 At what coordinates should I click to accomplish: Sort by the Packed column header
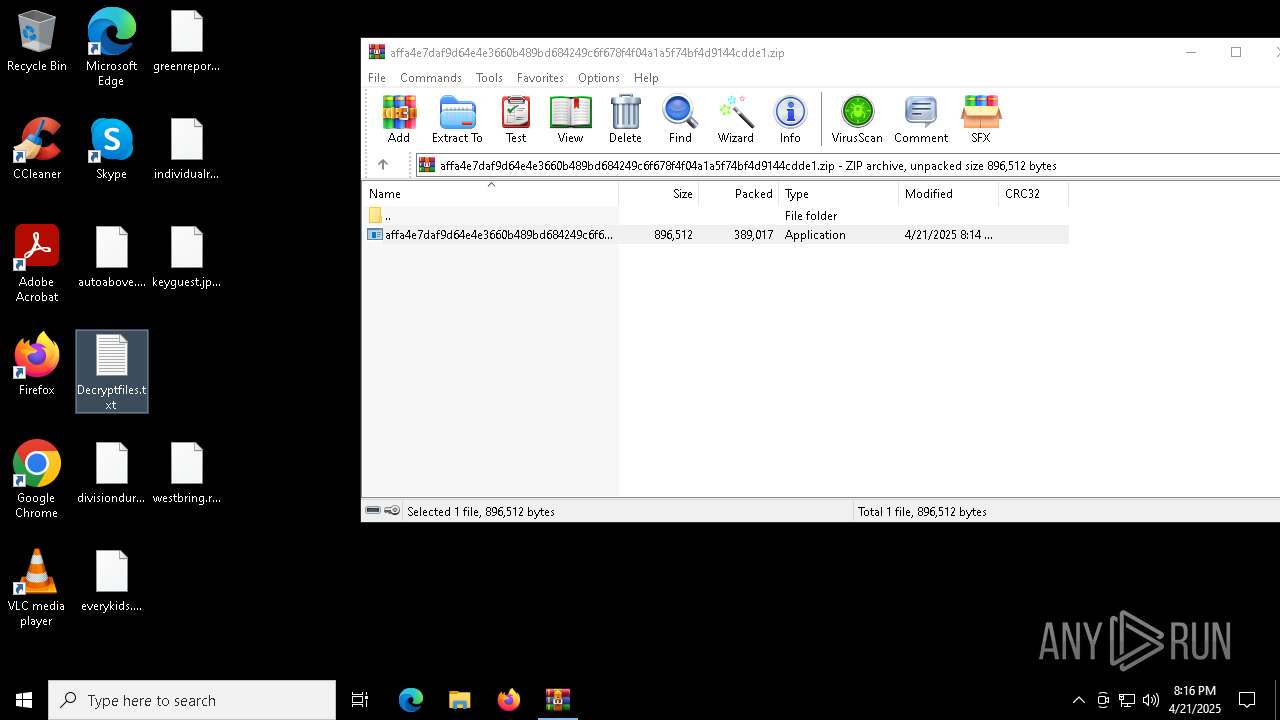click(738, 194)
